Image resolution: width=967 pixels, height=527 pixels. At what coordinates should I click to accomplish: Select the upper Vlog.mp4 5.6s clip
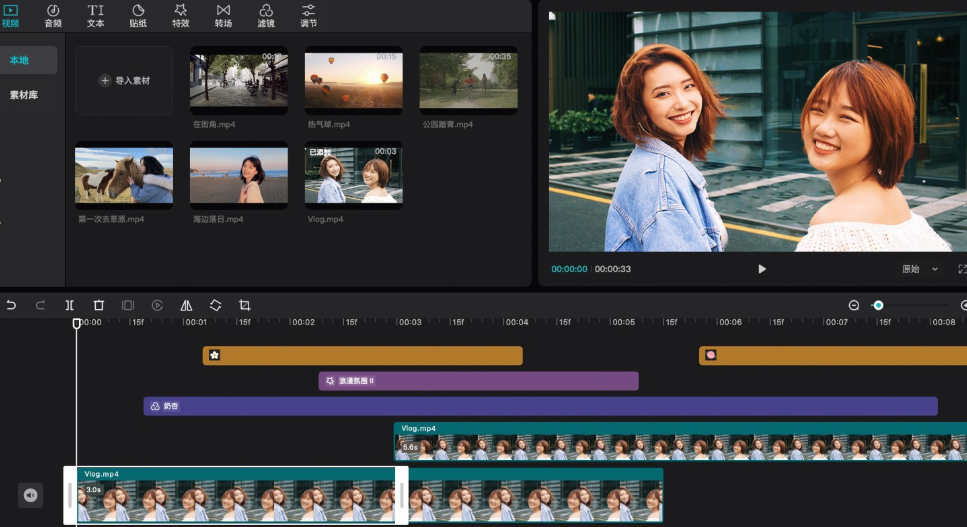681,441
